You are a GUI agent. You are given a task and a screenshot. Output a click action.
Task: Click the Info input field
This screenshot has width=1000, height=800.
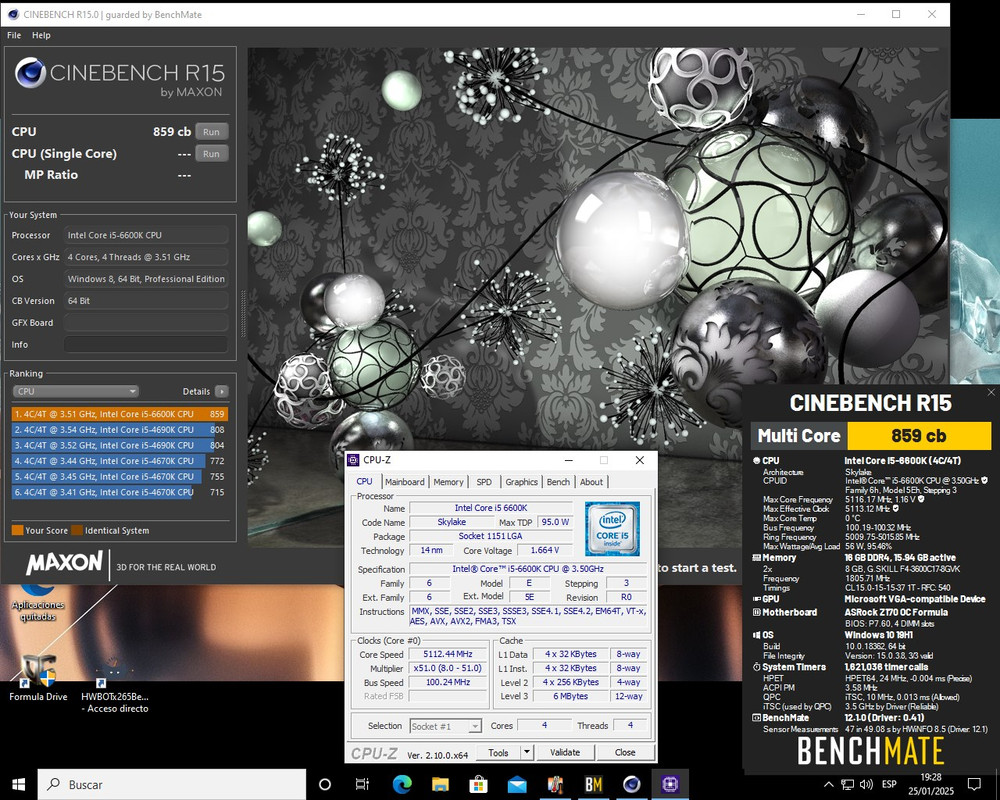pos(146,344)
